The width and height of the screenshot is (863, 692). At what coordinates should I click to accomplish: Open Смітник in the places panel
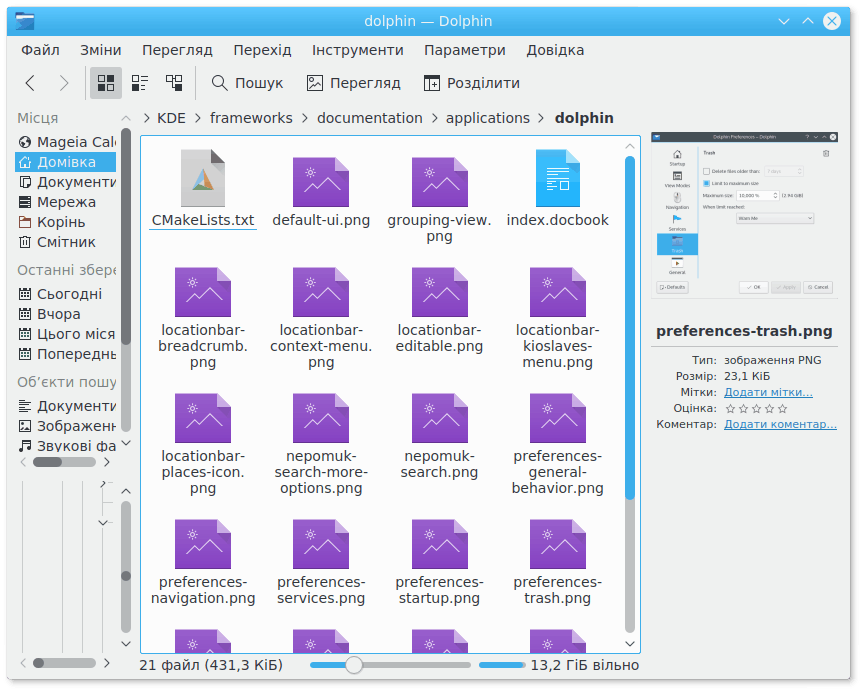coord(66,242)
